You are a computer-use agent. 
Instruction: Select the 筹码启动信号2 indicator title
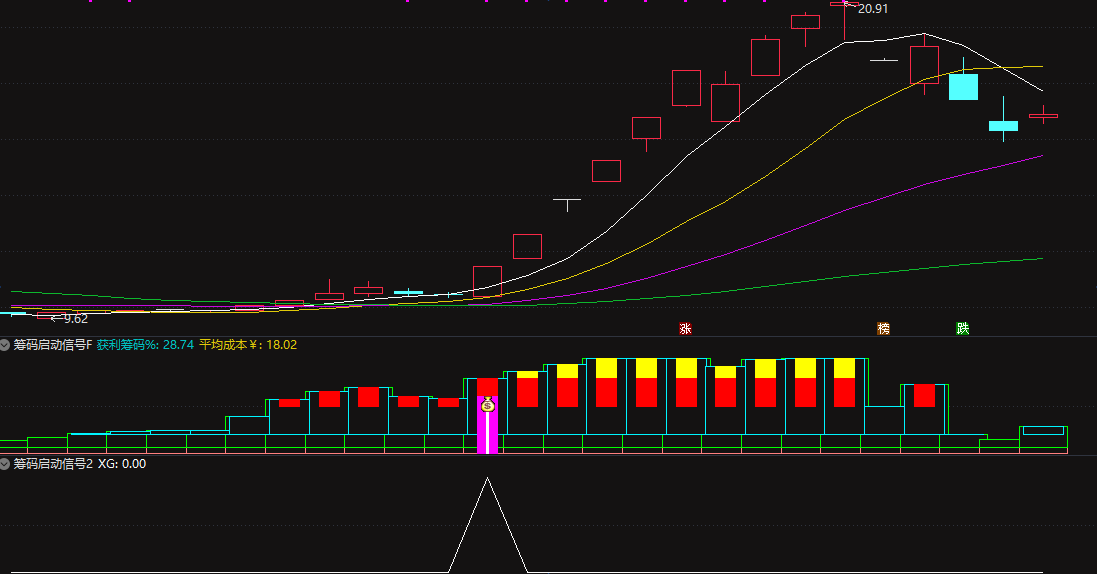(52, 463)
